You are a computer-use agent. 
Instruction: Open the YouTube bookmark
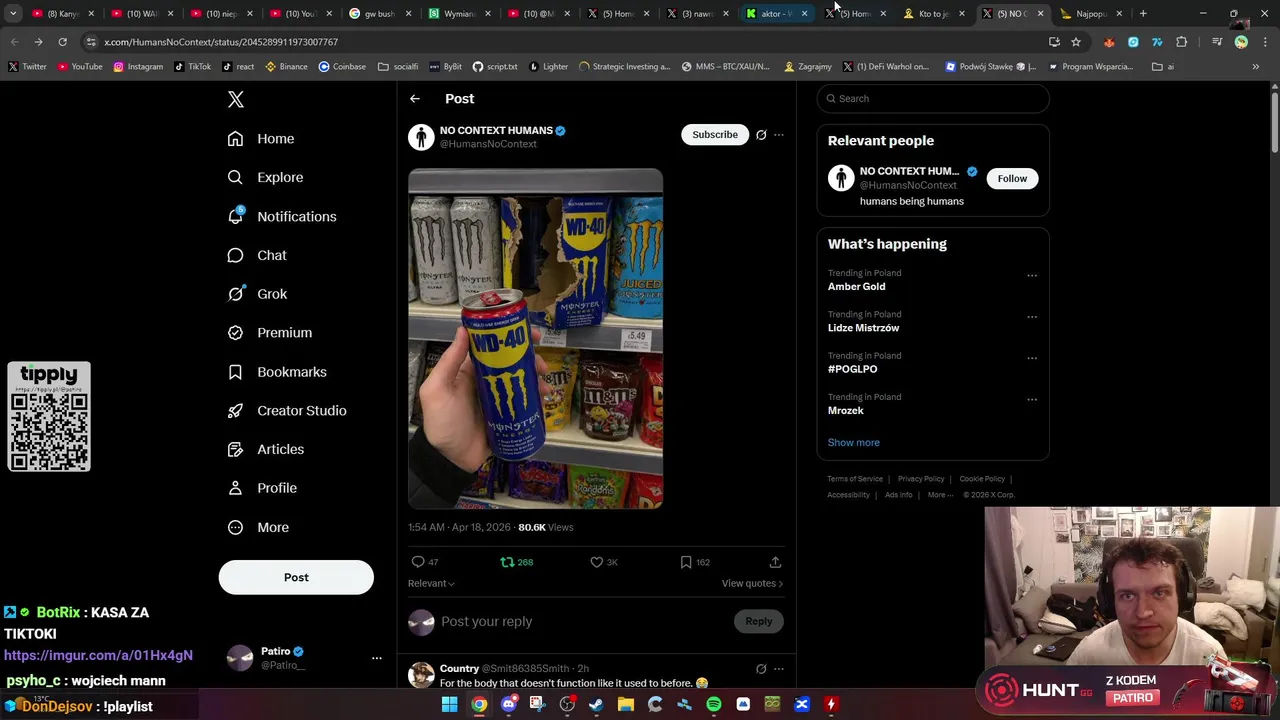coord(80,67)
